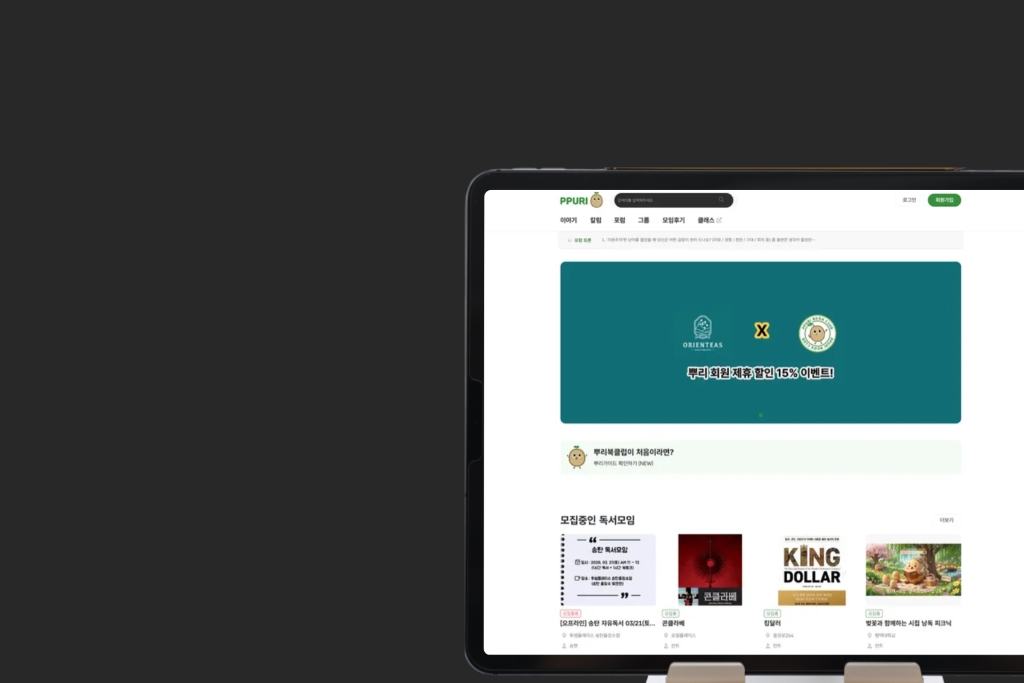The width and height of the screenshot is (1024, 683).
Task: Click the green 회원가입 button
Action: [x=944, y=200]
